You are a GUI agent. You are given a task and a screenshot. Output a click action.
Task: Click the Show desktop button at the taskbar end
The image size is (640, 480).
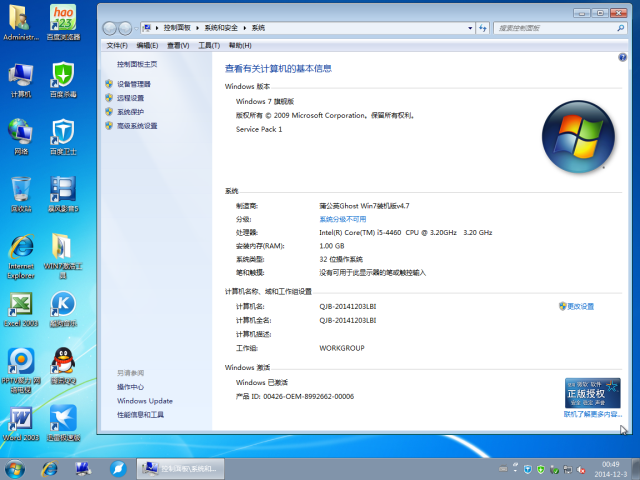[x=636, y=469]
